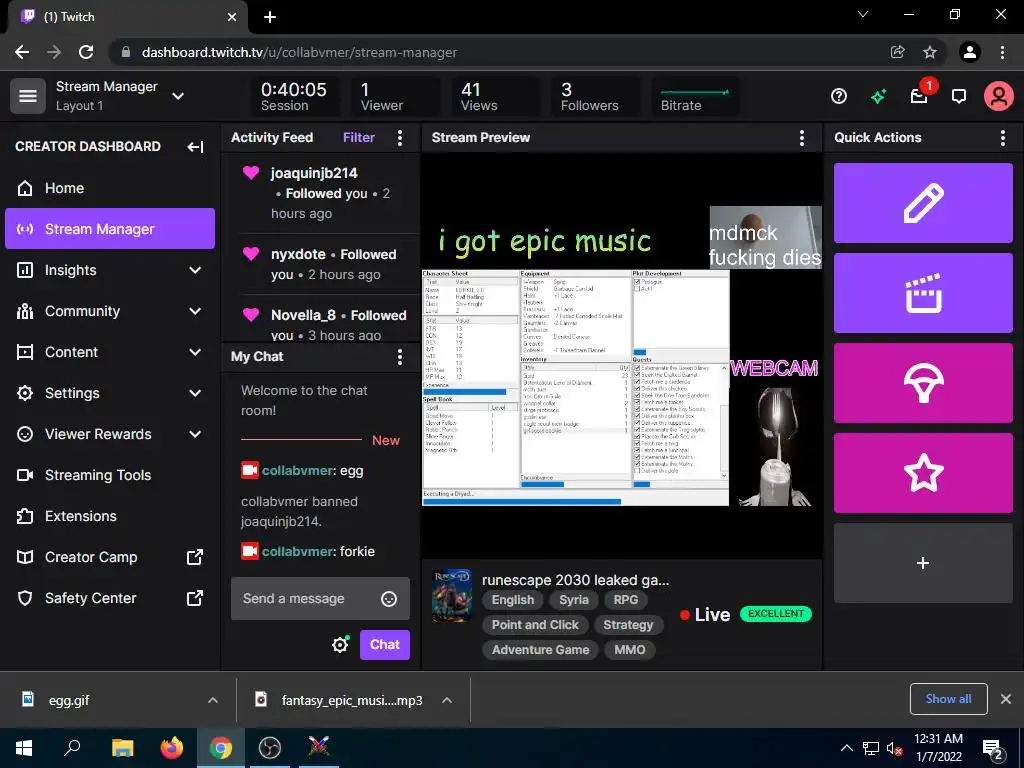
Task: Open the user profile avatar in Twitch header
Action: 999,96
